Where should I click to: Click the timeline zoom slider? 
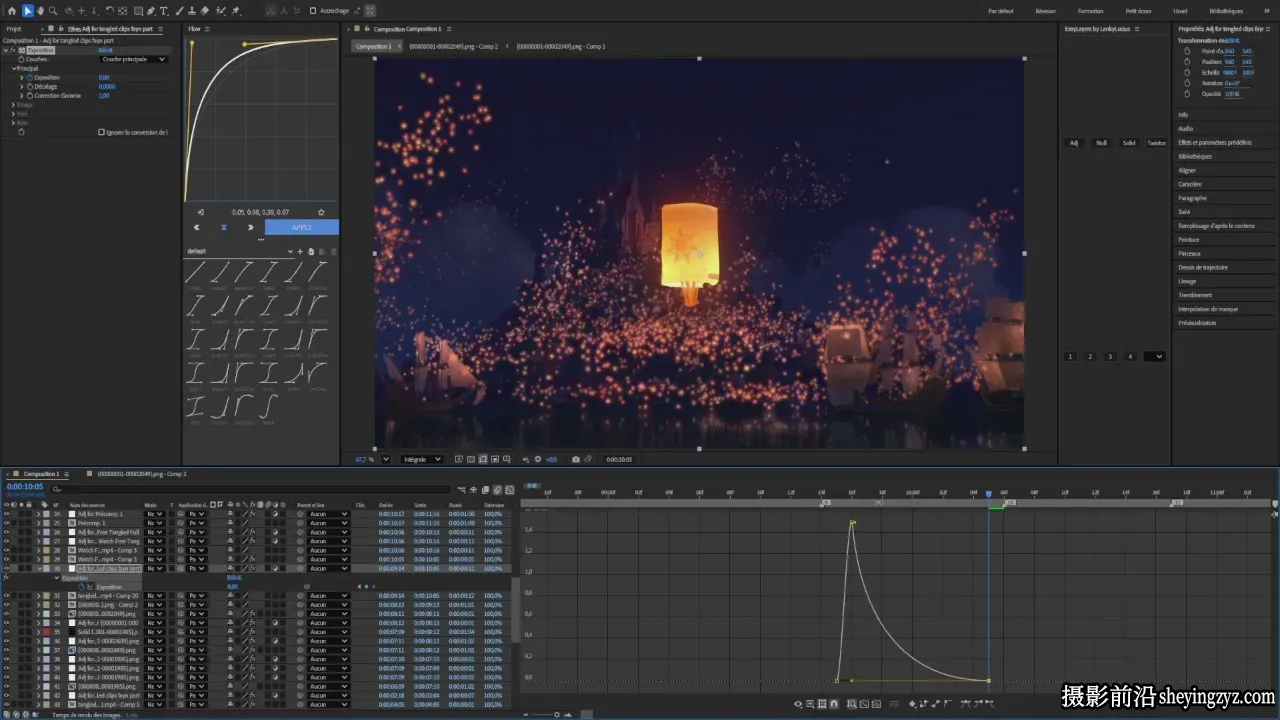(x=555, y=714)
